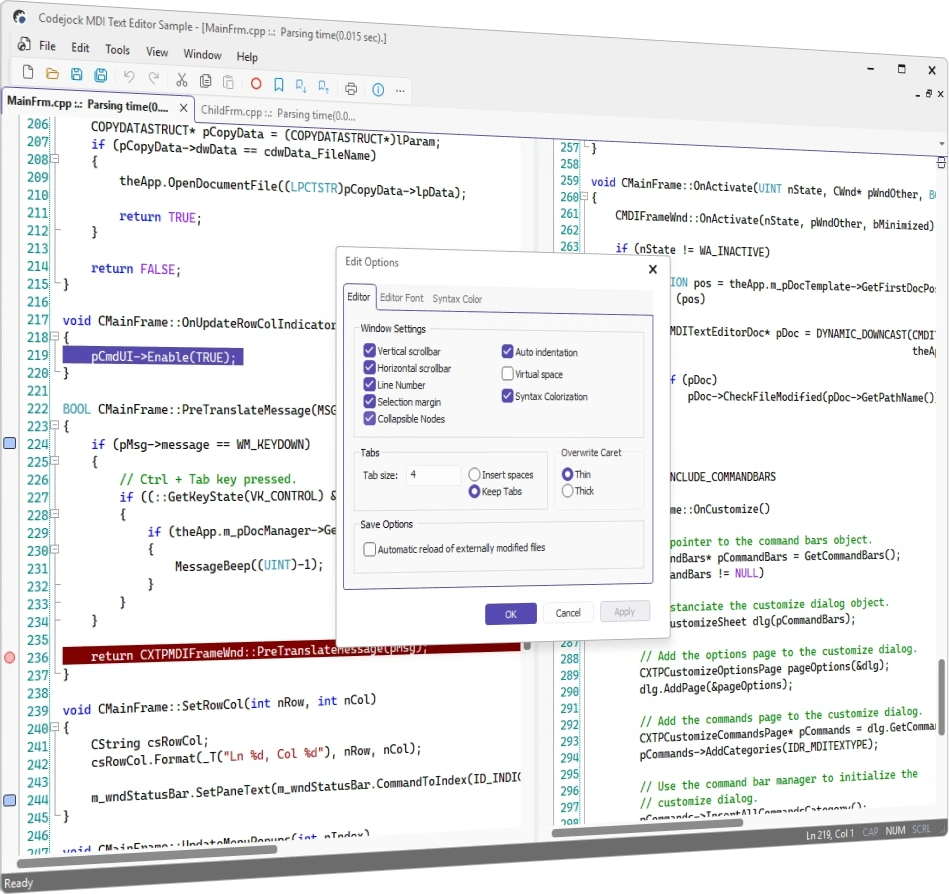Collapse the code block at line 225
This screenshot has width=949, height=894.
click(x=54, y=461)
